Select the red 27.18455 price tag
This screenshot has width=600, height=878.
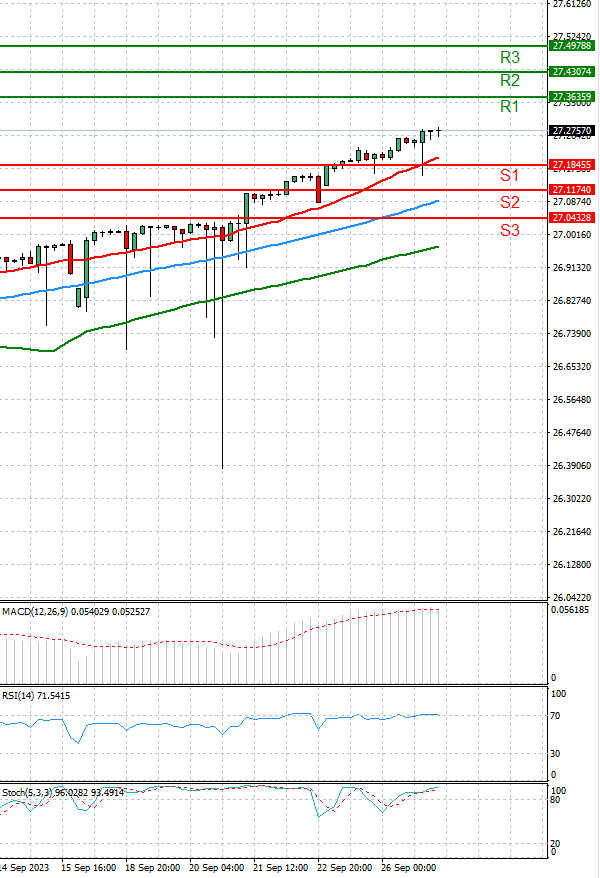tap(573, 164)
